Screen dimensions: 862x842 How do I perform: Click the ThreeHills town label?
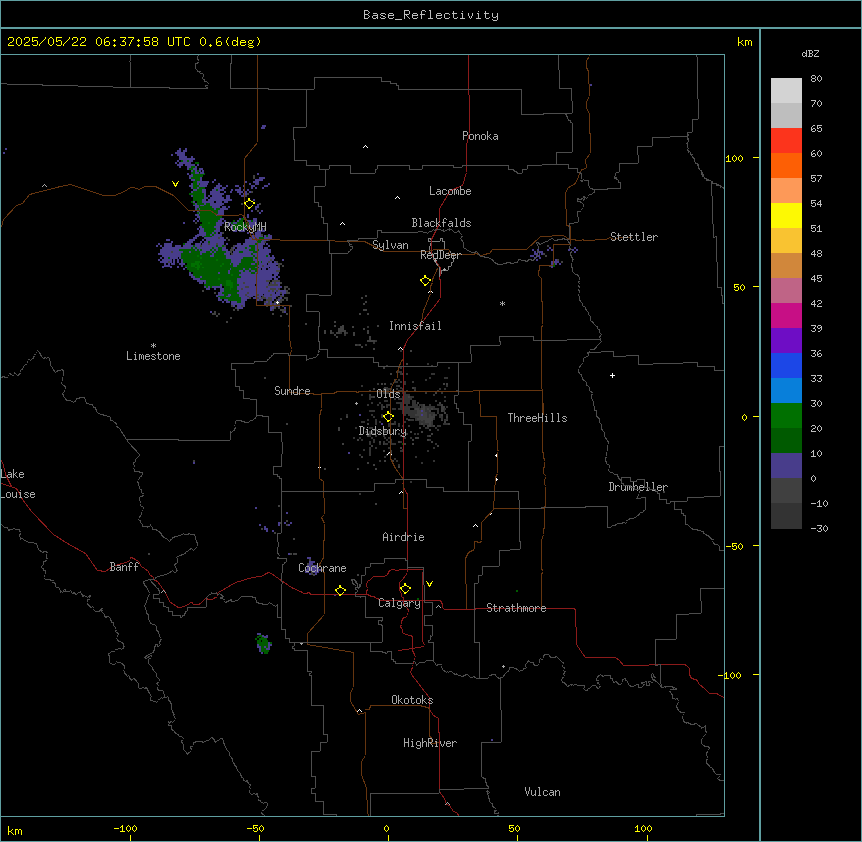click(537, 418)
